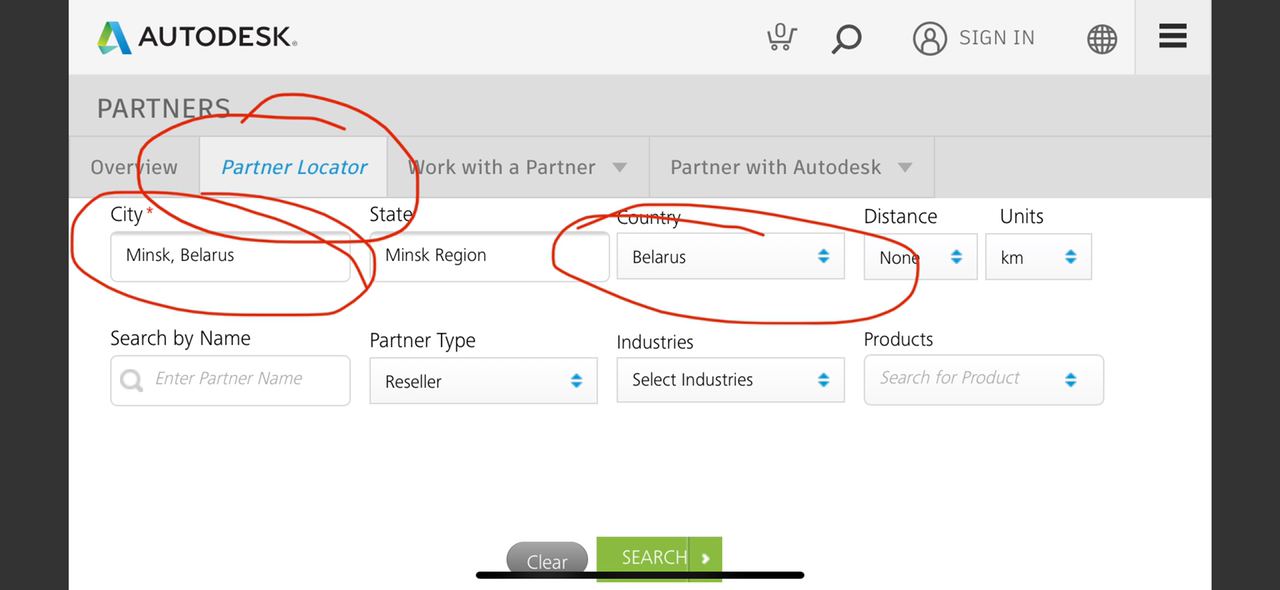The width and height of the screenshot is (1280, 590).
Task: Open the Overview tab
Action: (x=134, y=167)
